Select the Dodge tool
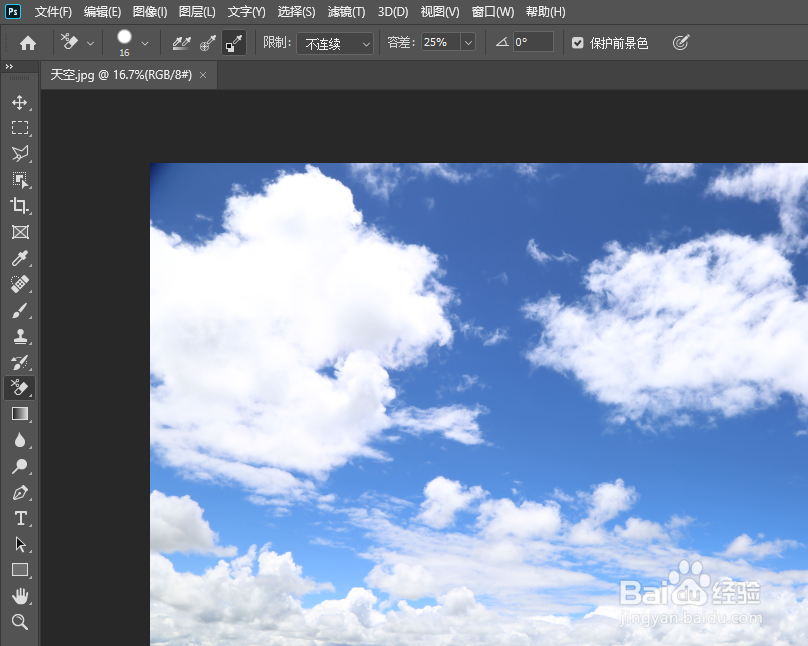The width and height of the screenshot is (808, 646). point(20,466)
